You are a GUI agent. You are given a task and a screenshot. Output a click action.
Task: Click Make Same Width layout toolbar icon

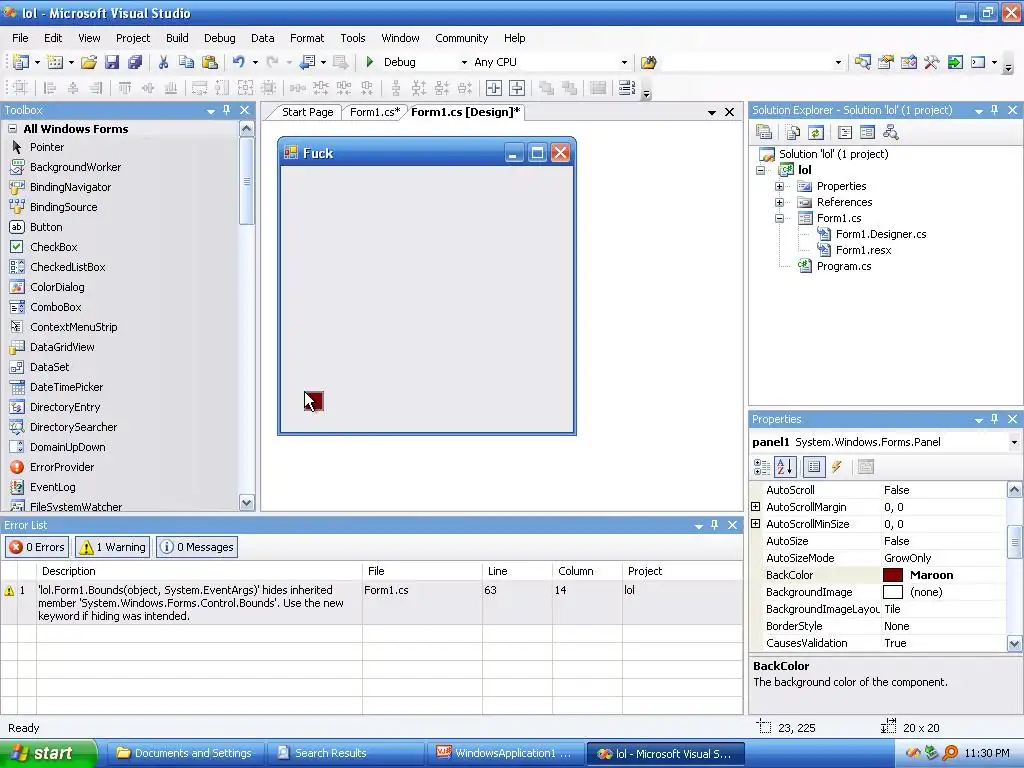click(x=199, y=88)
